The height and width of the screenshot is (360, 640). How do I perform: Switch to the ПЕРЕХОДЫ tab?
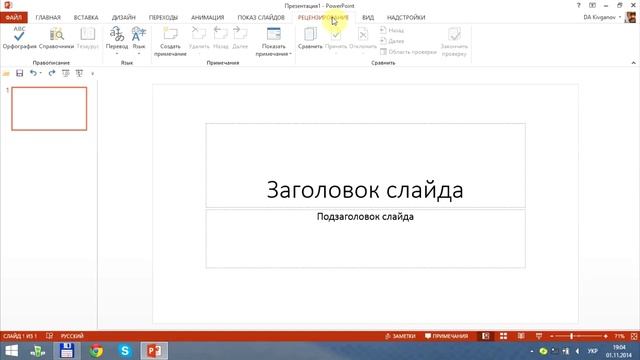(163, 18)
